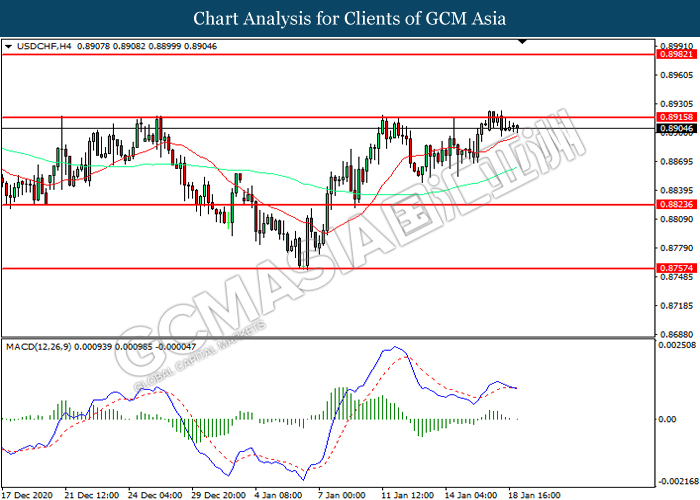Click the 18 Jan 16:00 time label
Image resolution: width=700 pixels, height=500 pixels.
pos(534,495)
